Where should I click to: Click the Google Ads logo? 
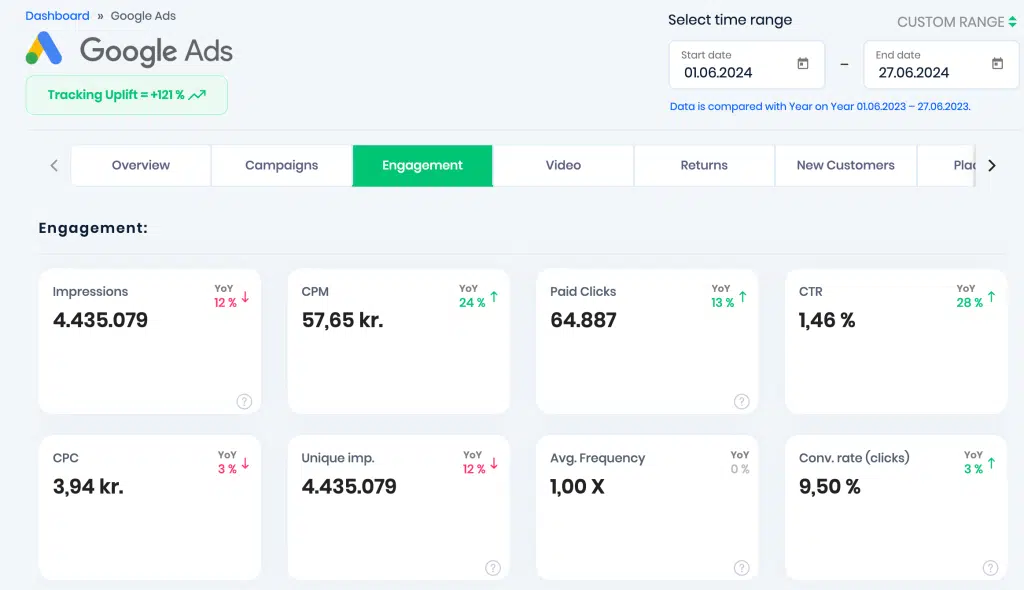pos(44,48)
